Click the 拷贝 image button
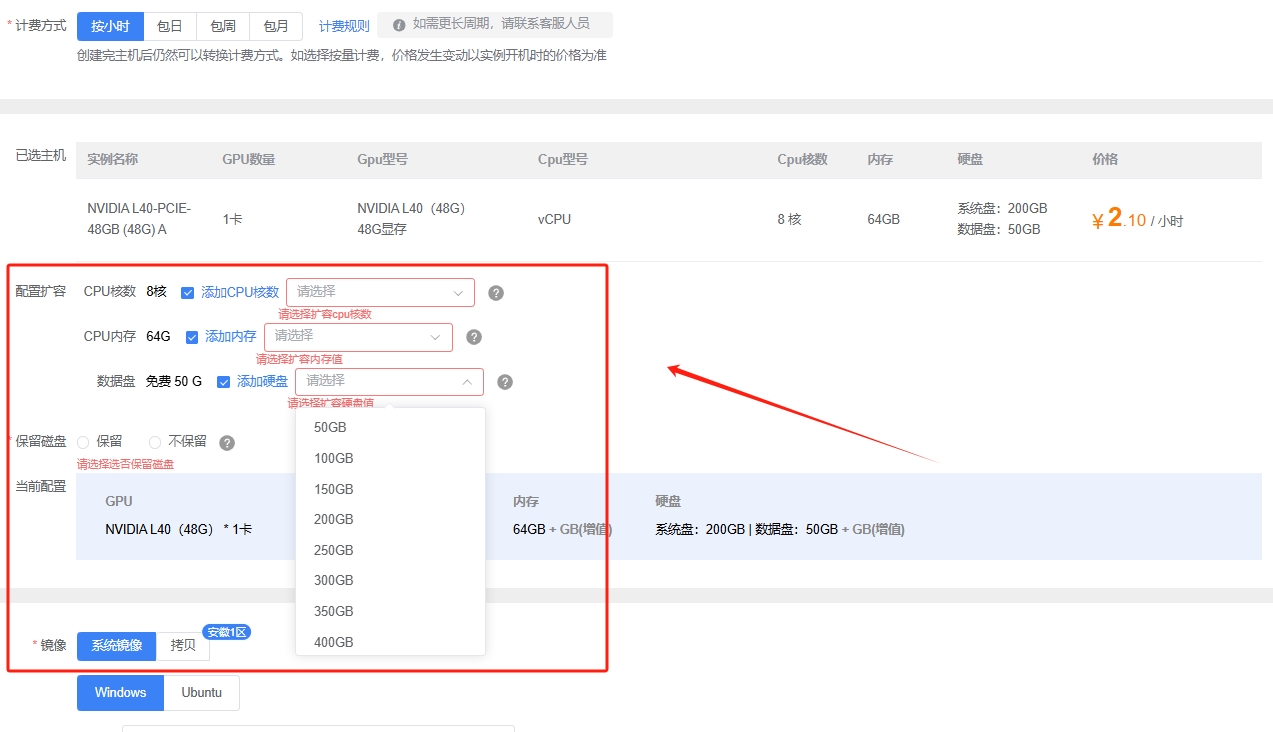Viewport: 1273px width, 732px height. (x=183, y=645)
